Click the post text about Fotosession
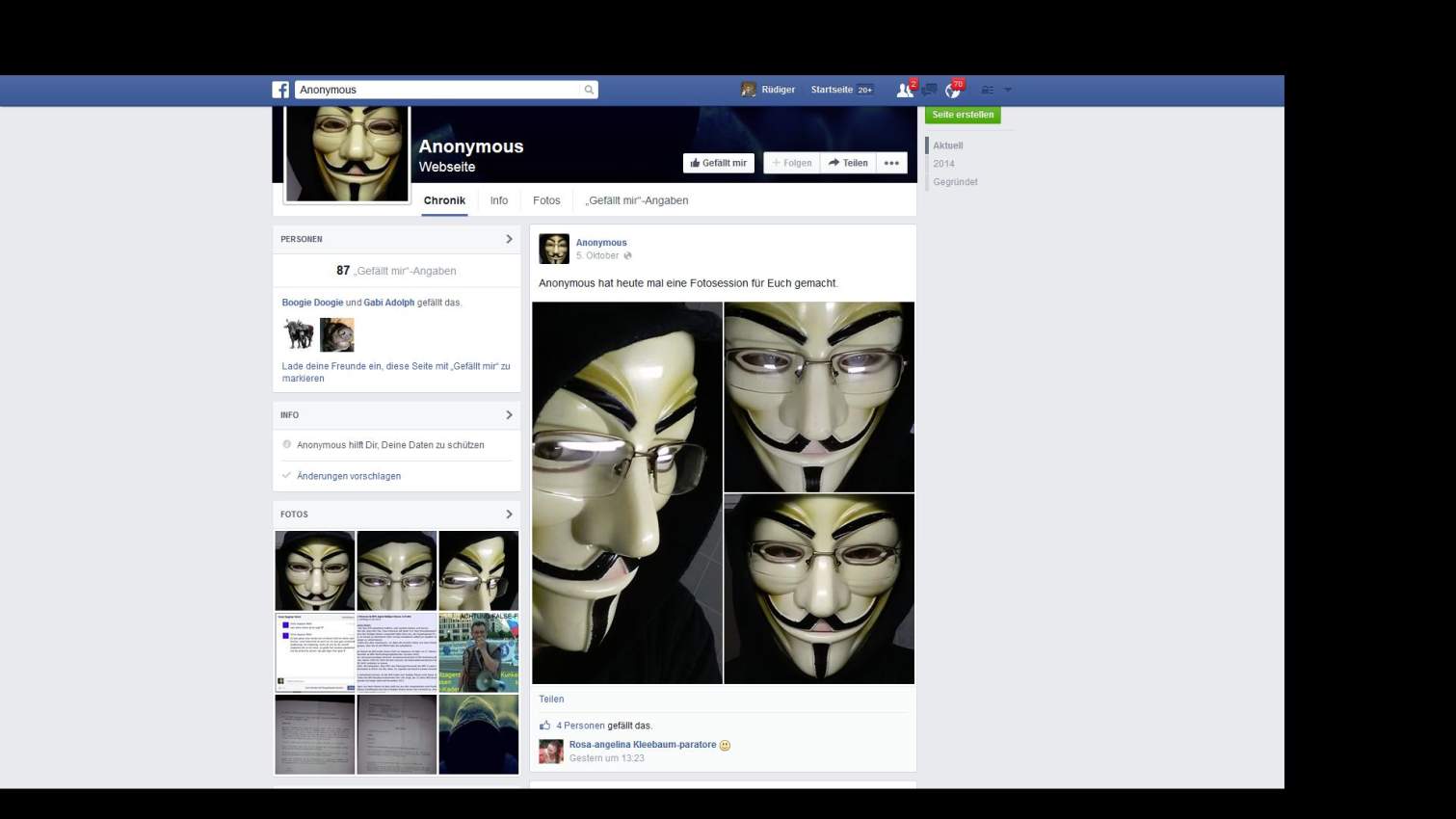Viewport: 1456px width, 819px height. click(x=688, y=283)
